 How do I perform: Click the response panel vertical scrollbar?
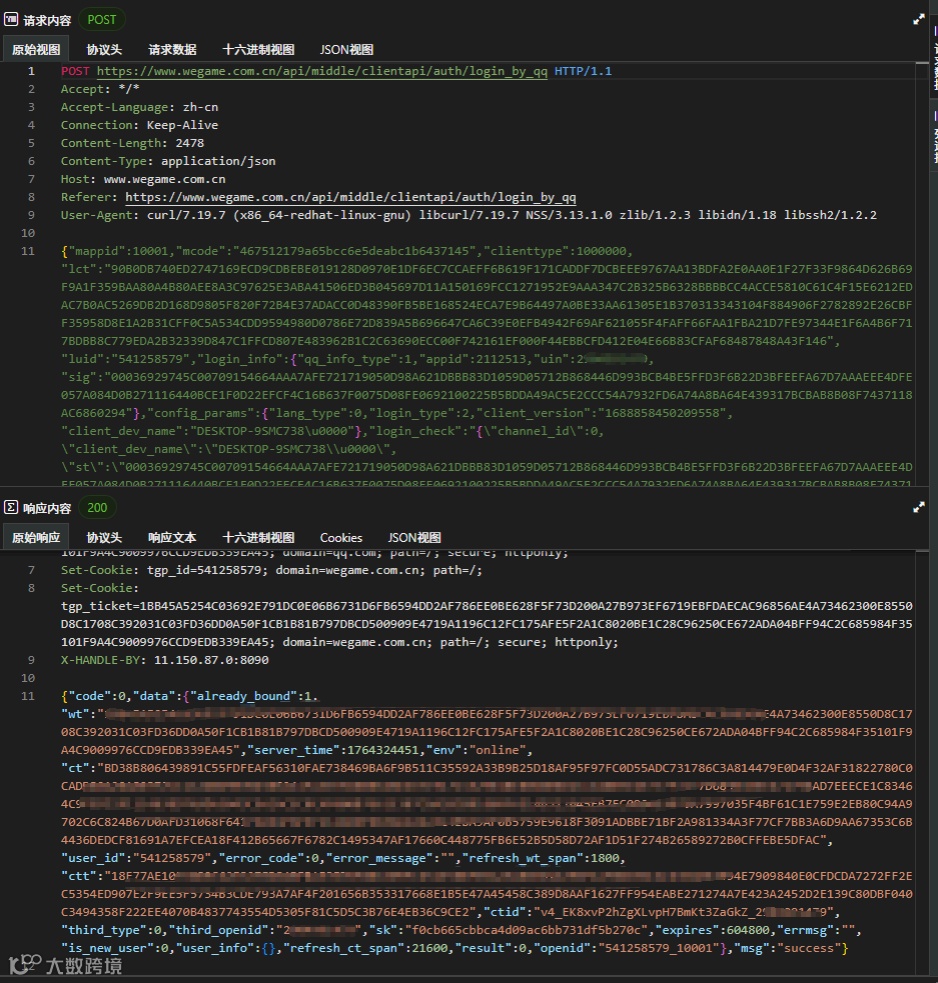point(921,762)
